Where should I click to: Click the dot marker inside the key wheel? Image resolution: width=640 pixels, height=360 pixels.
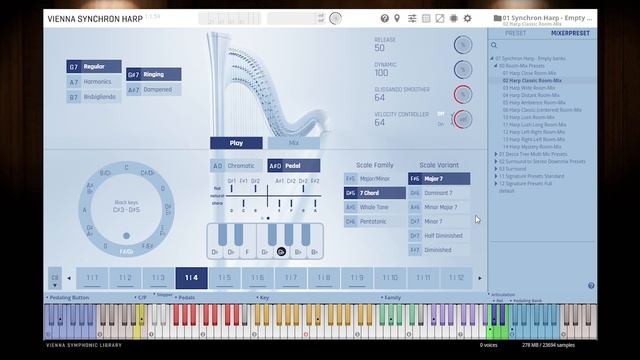pyautogui.click(x=127, y=236)
